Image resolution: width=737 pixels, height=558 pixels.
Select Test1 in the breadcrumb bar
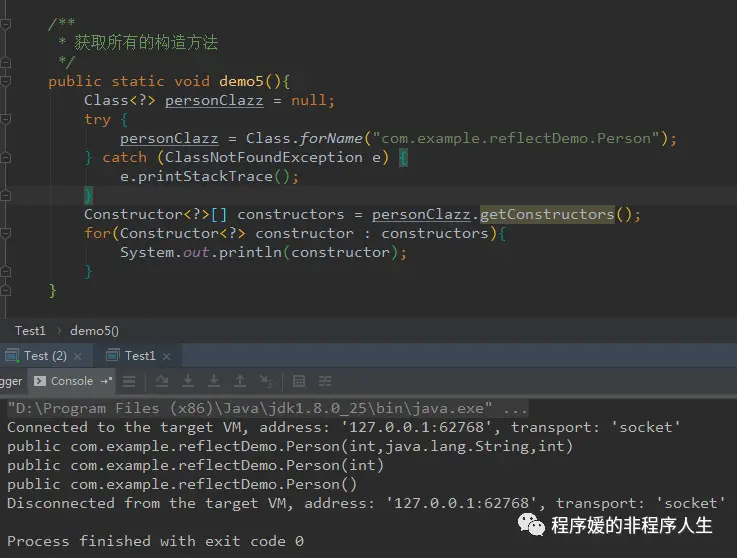(31, 330)
